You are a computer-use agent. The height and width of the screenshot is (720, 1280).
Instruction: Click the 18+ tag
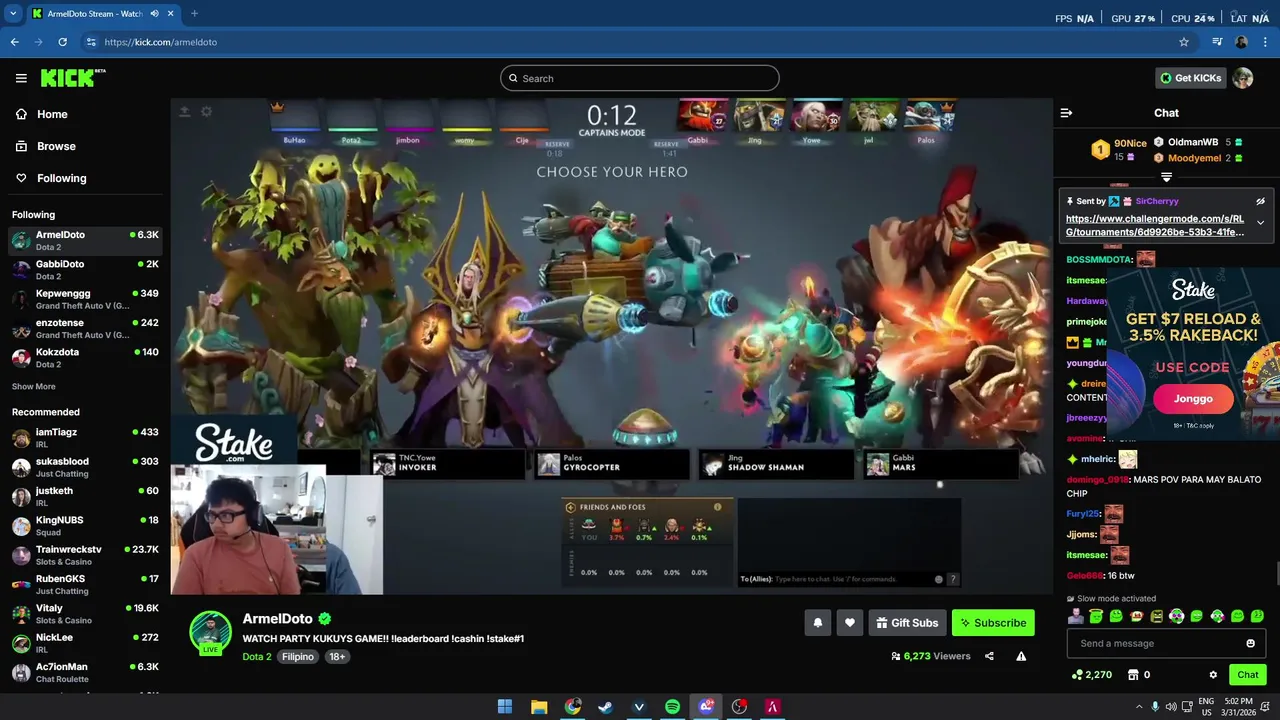coord(337,657)
